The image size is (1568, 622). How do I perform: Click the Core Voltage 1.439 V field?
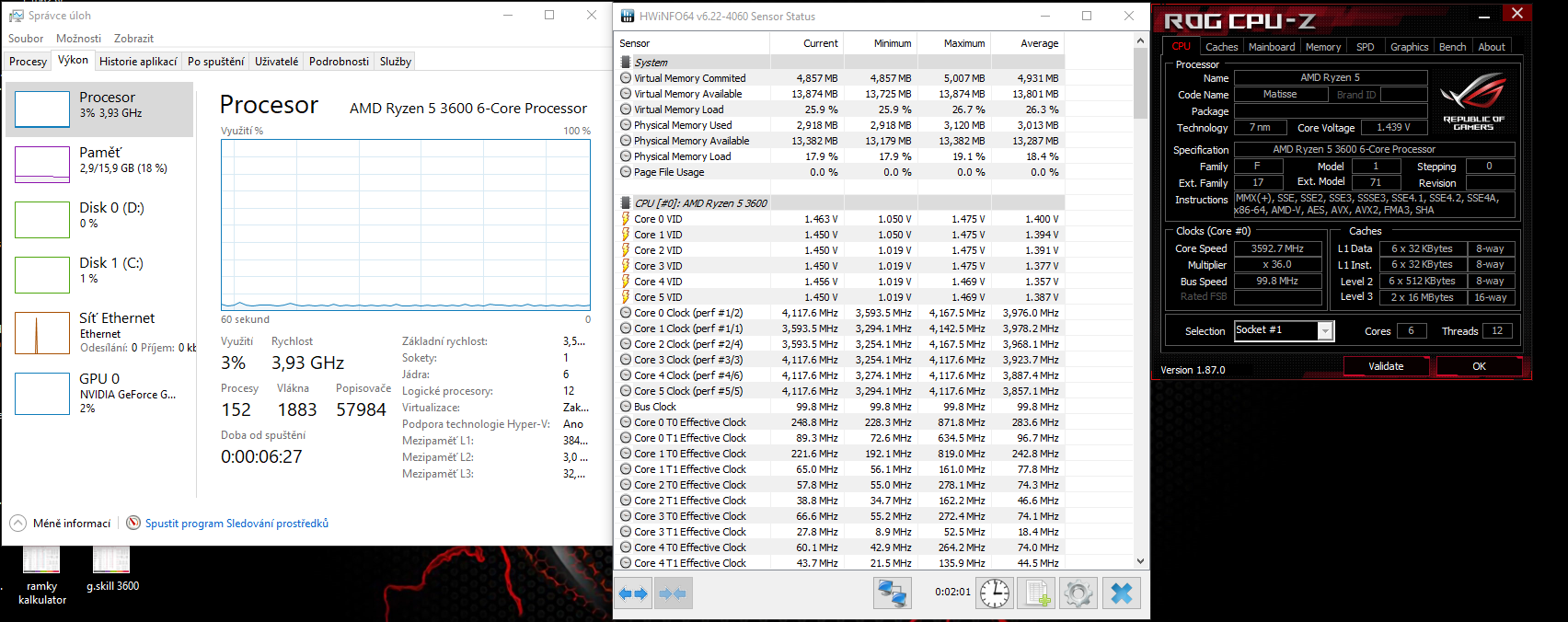[x=1393, y=128]
